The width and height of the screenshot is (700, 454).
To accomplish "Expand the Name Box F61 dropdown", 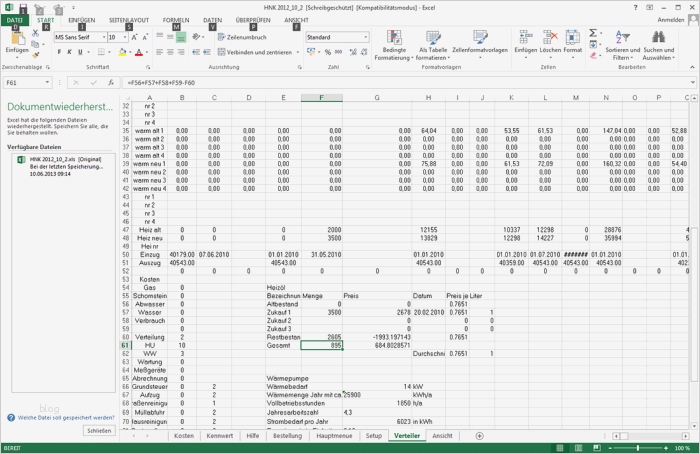I will [47, 83].
